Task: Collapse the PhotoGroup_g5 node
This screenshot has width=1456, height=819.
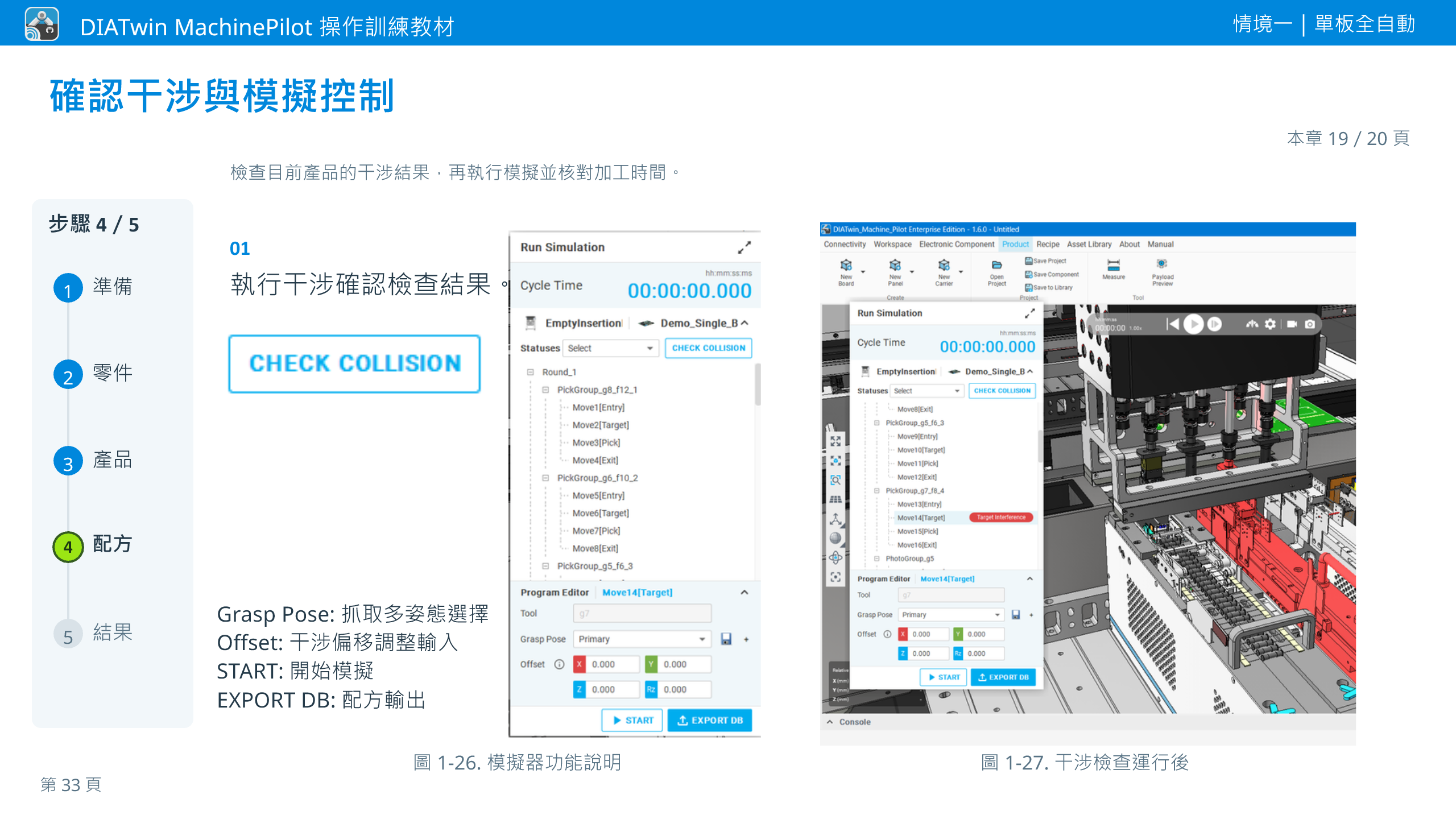Action: click(x=876, y=559)
